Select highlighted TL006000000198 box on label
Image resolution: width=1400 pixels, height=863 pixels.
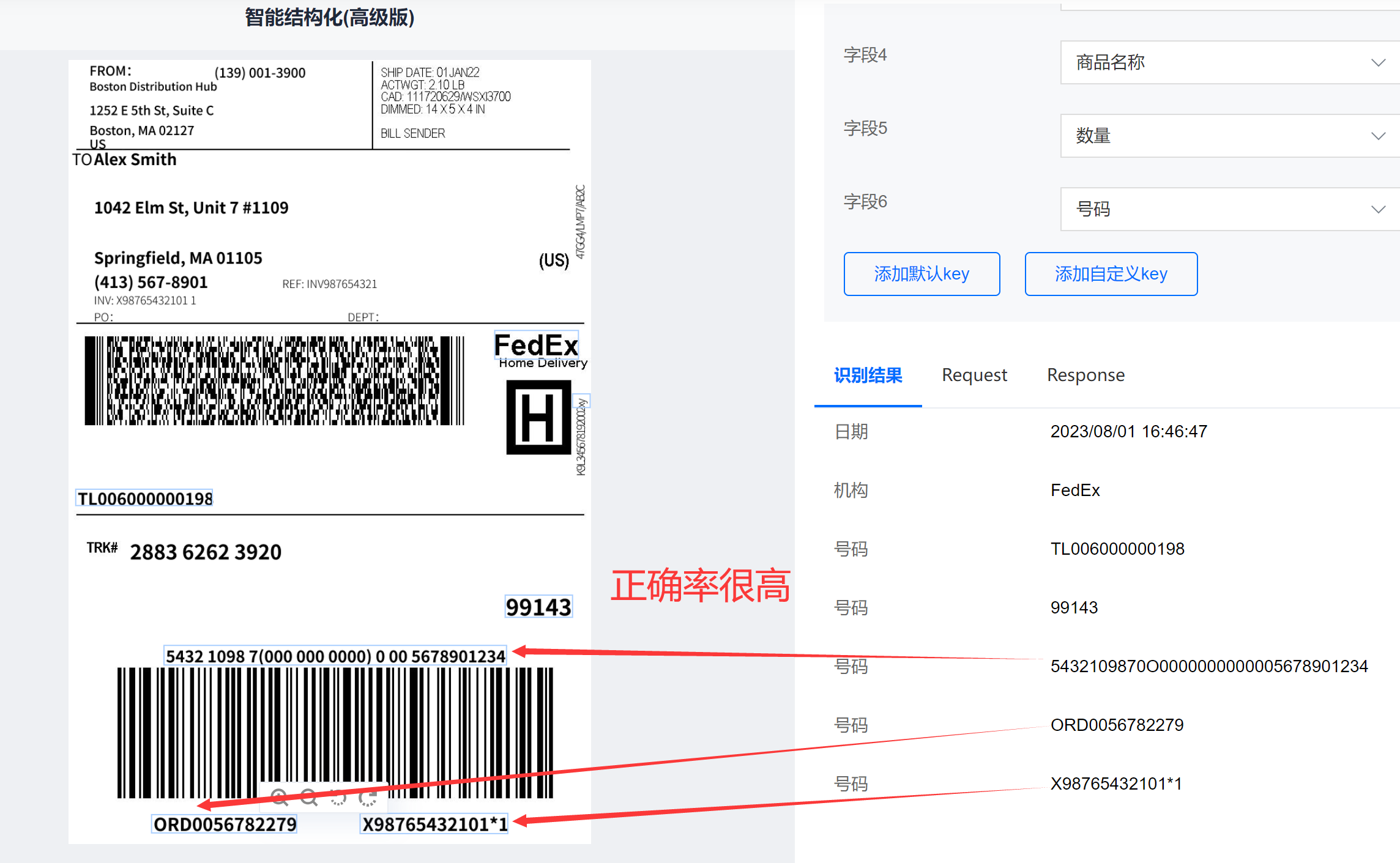144,498
